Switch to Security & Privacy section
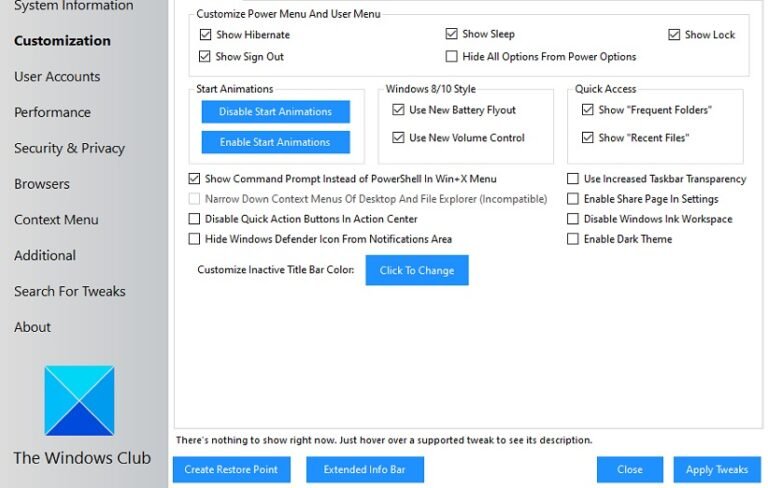768x488 pixels. (69, 149)
